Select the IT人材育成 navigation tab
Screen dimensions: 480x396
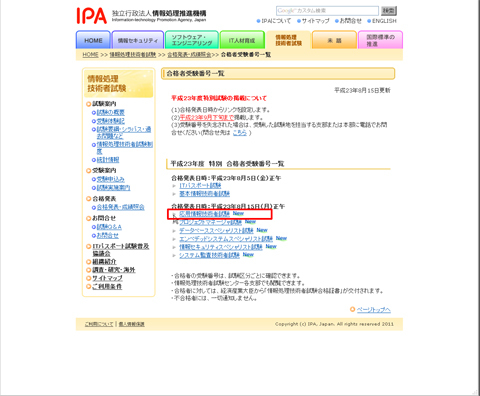click(x=242, y=40)
